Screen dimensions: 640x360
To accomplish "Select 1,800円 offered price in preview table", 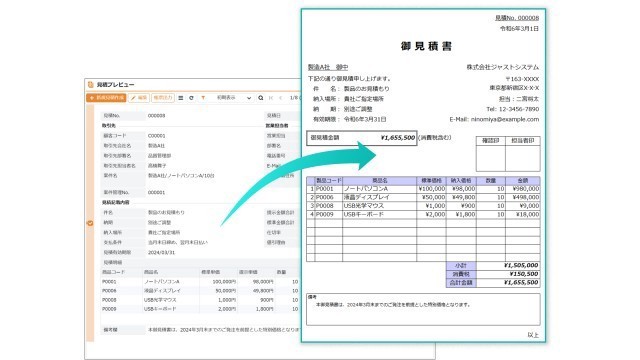I will [x=264, y=309].
